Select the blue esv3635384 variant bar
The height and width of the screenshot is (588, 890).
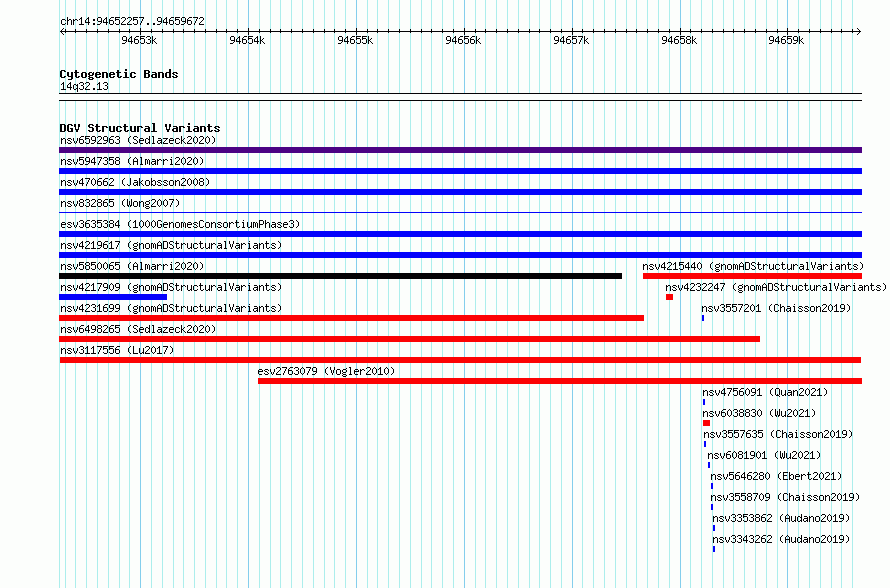(x=460, y=234)
